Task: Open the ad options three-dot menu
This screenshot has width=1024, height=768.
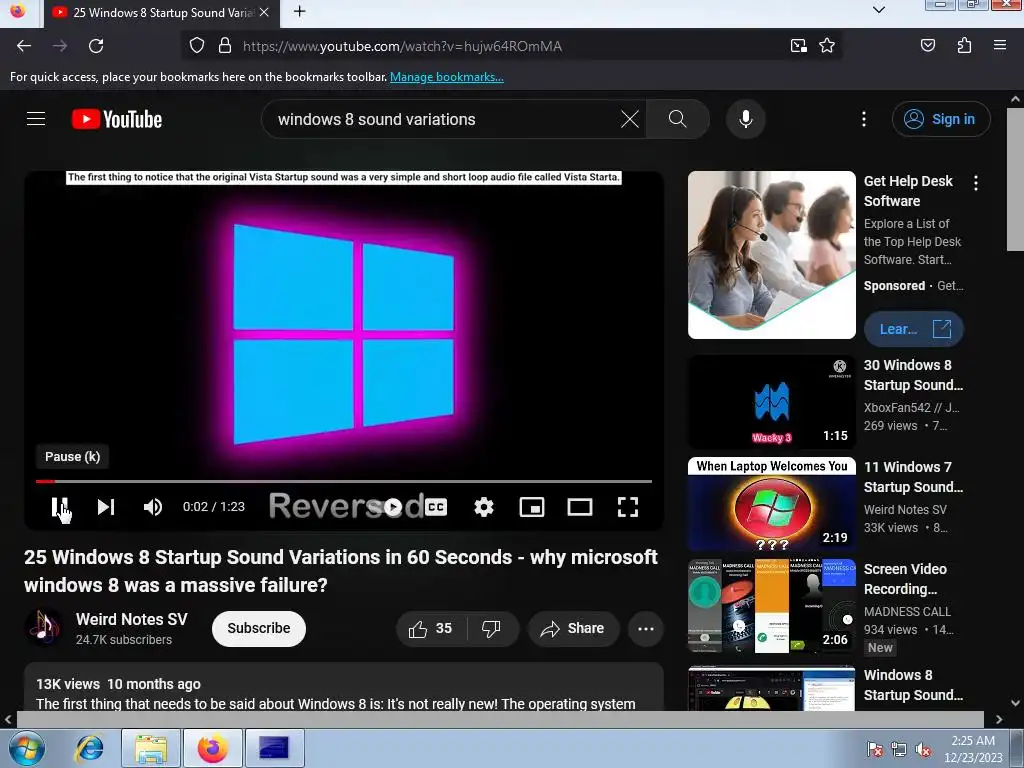Action: pos(976,183)
